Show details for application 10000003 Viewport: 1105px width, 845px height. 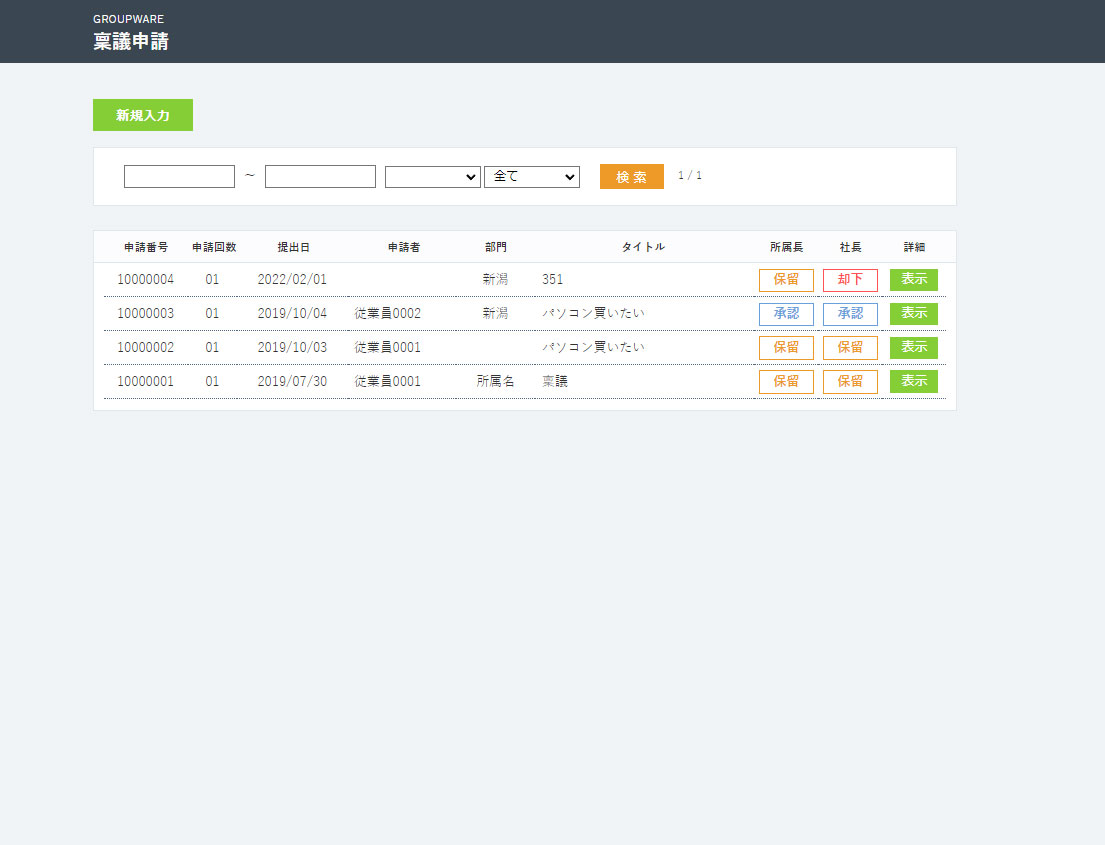(913, 314)
